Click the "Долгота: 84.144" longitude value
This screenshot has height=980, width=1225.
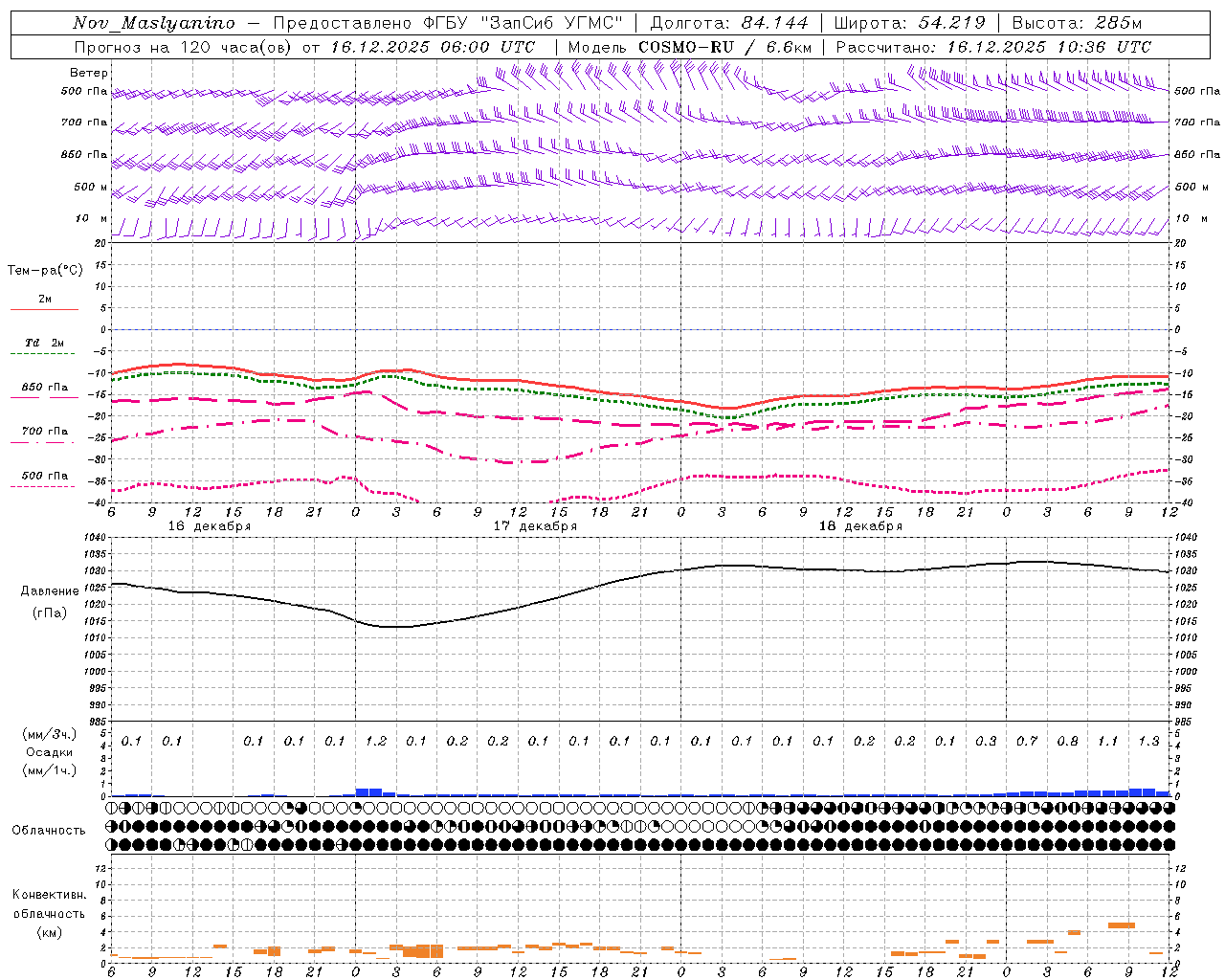tap(728, 23)
